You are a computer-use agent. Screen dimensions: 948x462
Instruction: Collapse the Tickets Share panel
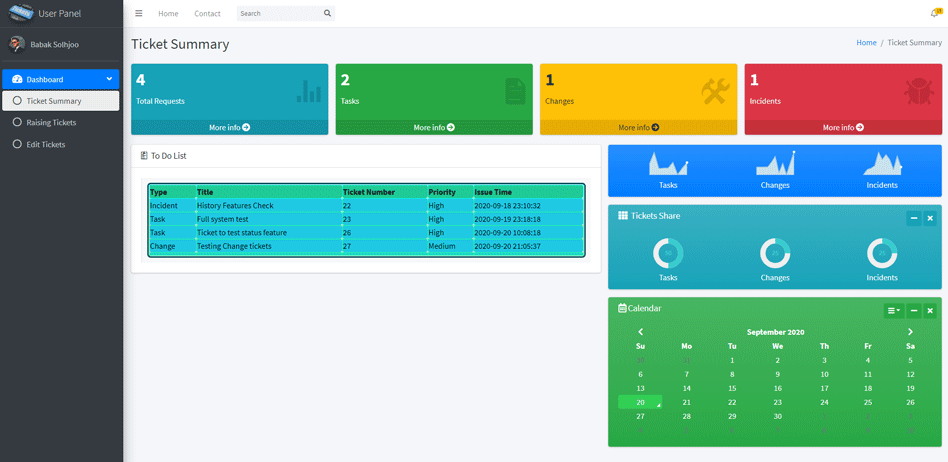coord(913,218)
